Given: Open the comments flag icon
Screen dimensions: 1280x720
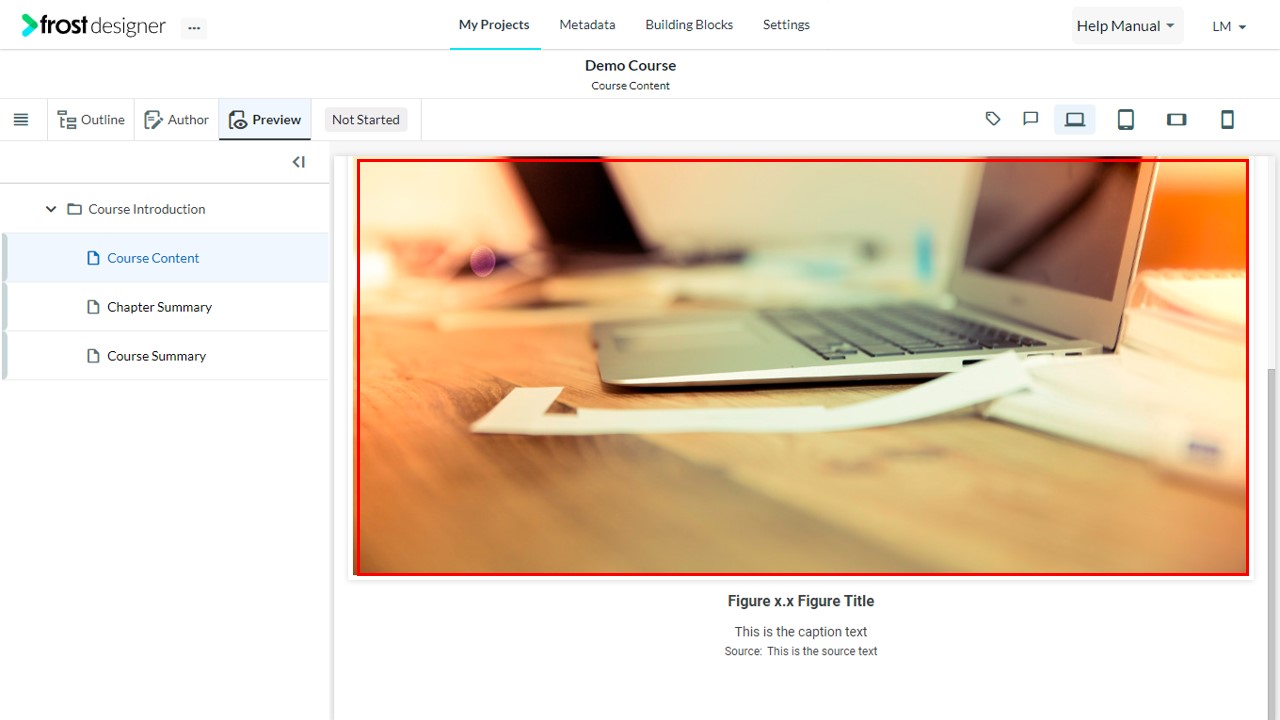Looking at the screenshot, I should [1031, 119].
